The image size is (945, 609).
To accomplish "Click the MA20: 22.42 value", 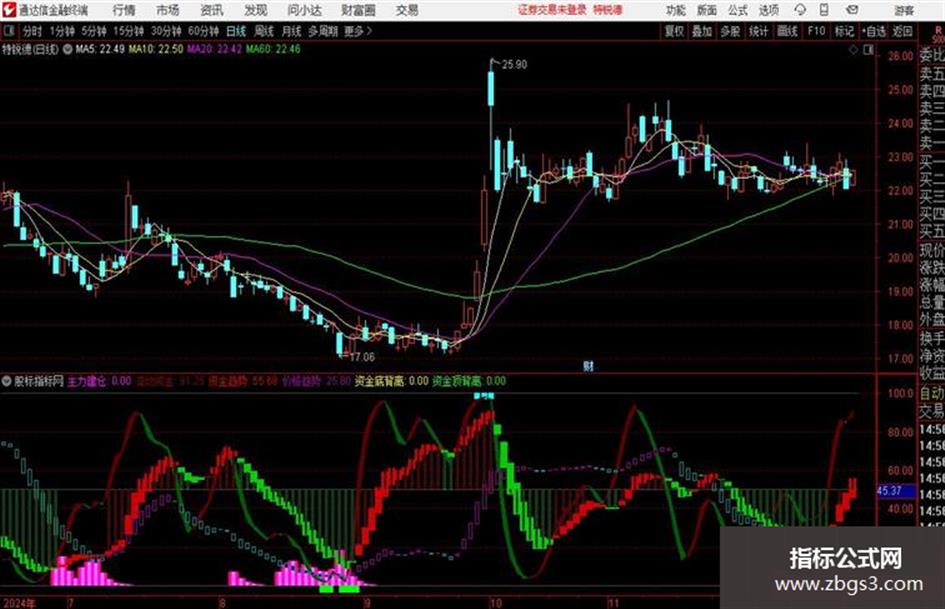I will pos(215,49).
